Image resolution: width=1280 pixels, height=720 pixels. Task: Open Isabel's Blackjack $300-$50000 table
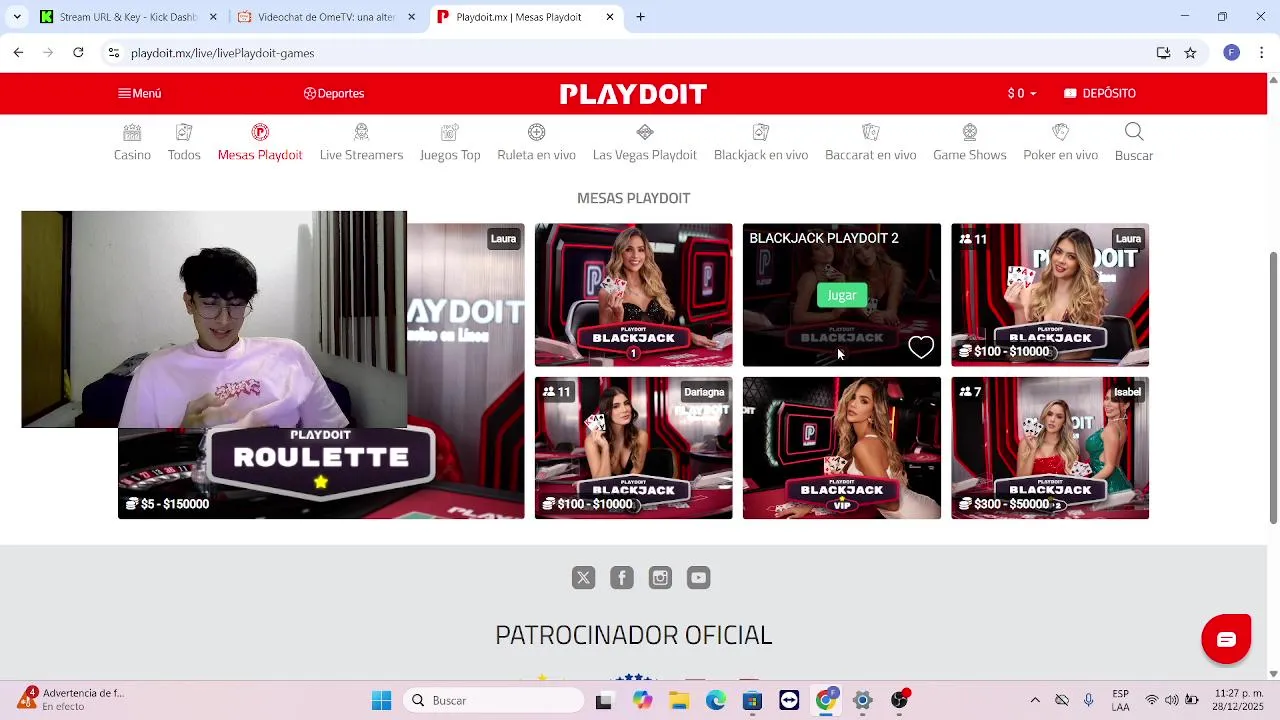pyautogui.click(x=1050, y=448)
